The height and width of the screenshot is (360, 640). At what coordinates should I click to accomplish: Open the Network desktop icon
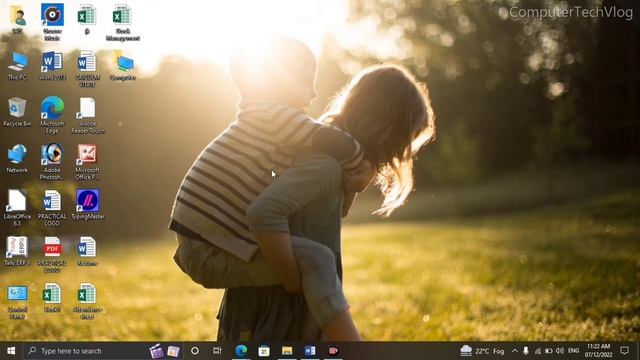pos(17,158)
